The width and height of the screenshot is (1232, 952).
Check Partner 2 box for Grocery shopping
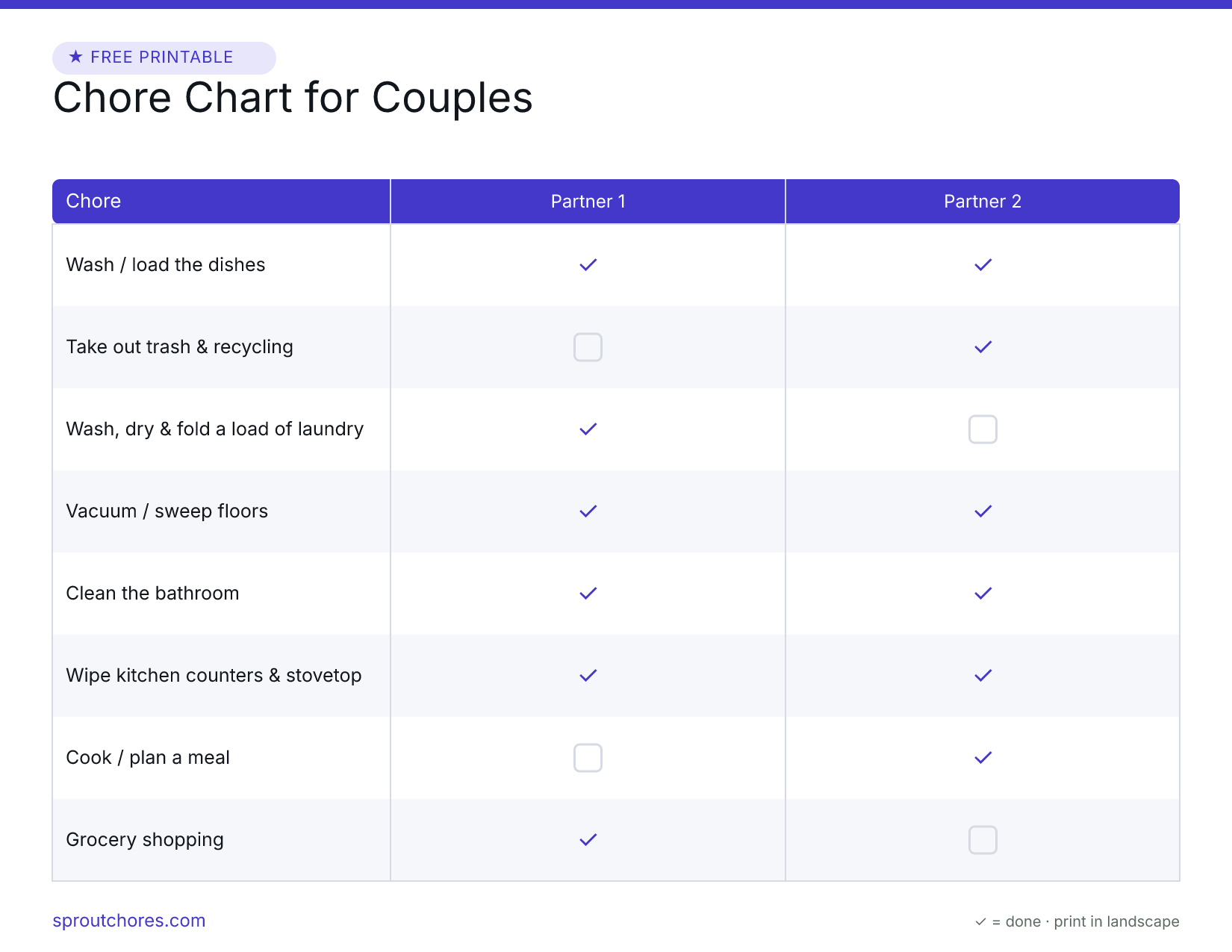(983, 840)
